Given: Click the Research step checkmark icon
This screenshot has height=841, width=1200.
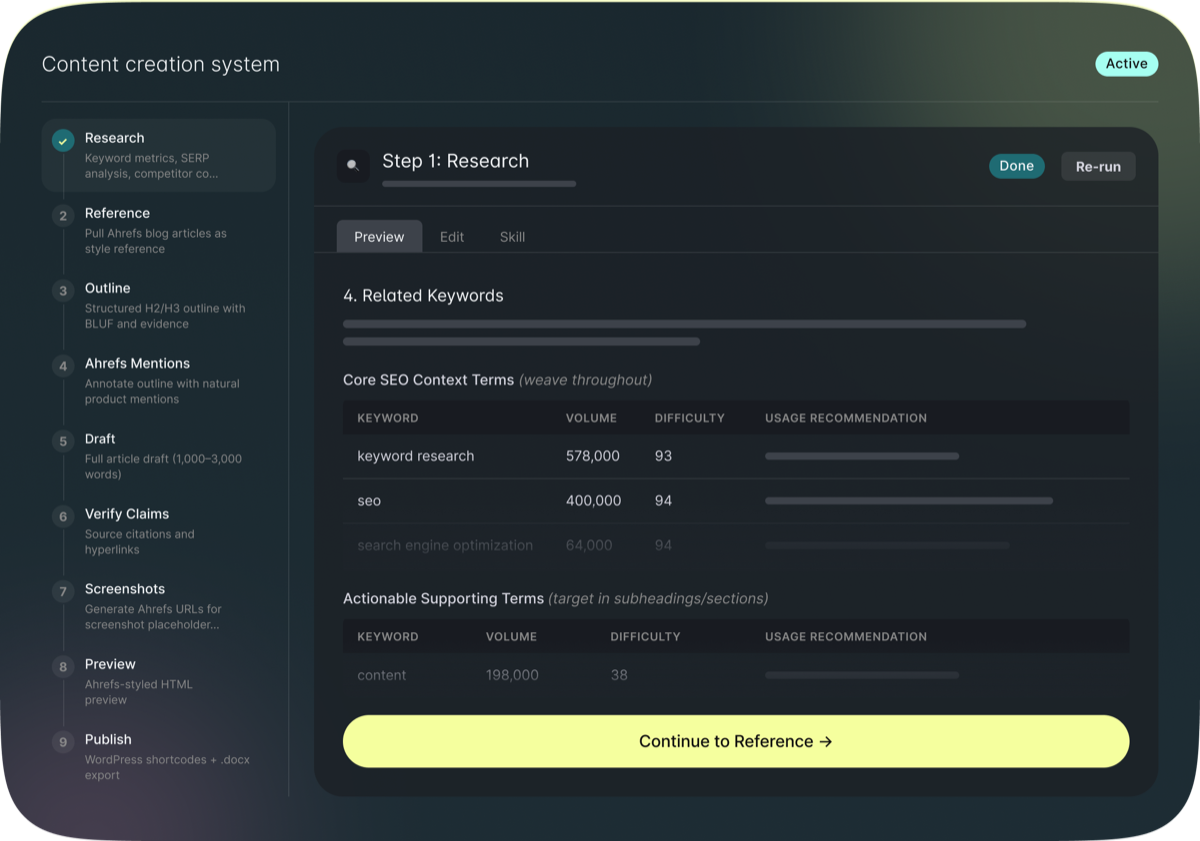Looking at the screenshot, I should [x=63, y=141].
